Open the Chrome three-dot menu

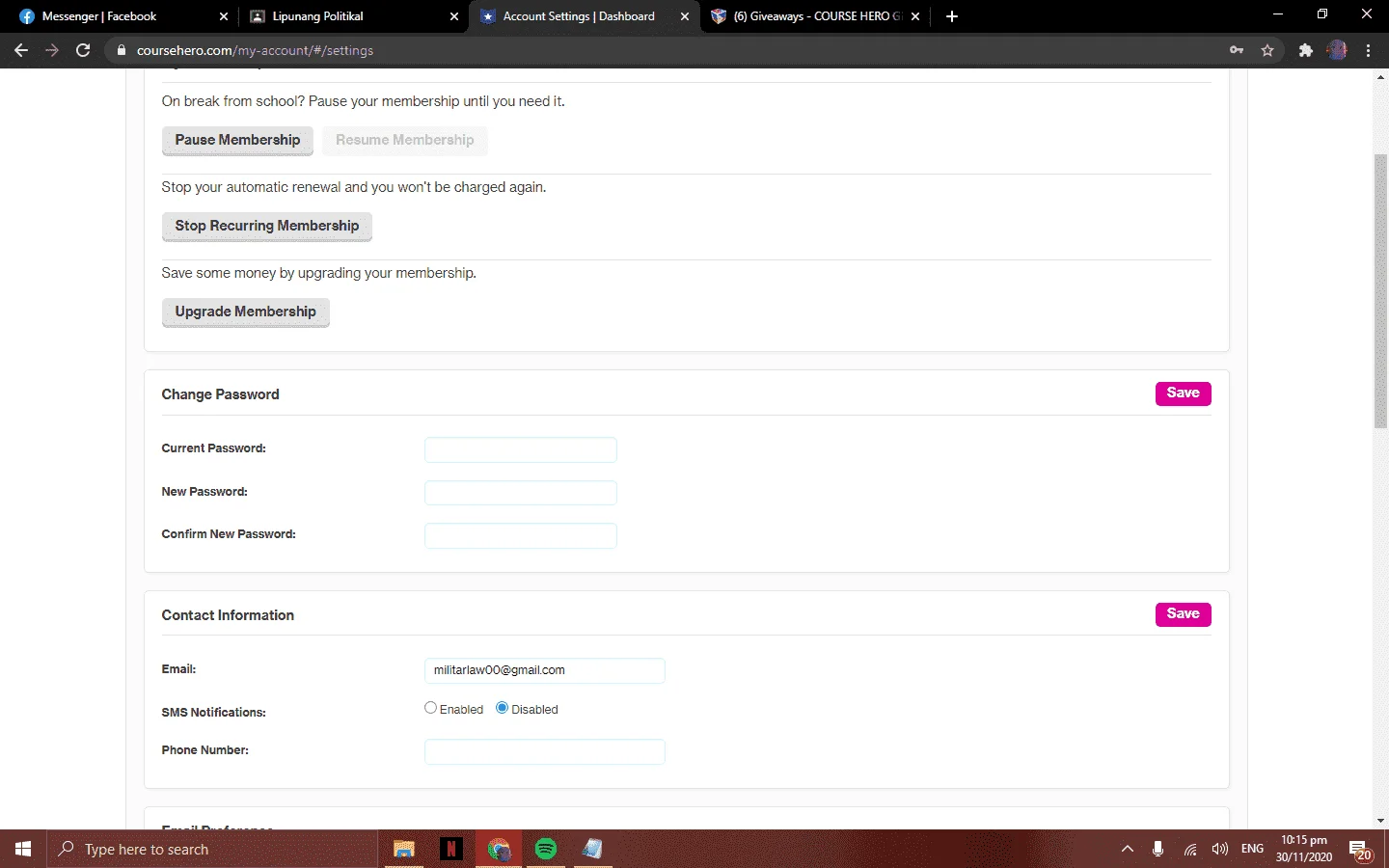pos(1368,50)
